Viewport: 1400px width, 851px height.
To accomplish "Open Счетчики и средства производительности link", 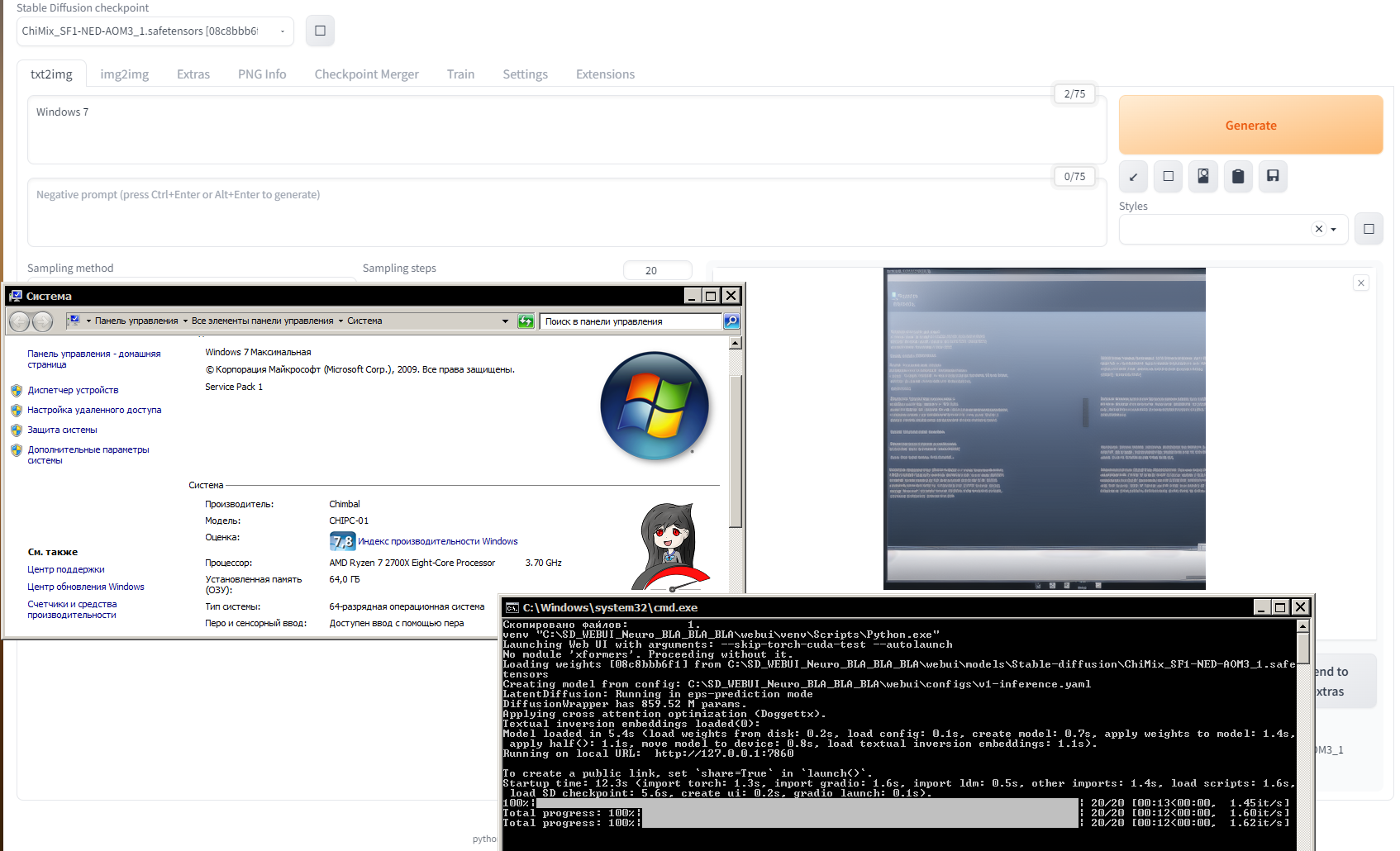I will (72, 610).
